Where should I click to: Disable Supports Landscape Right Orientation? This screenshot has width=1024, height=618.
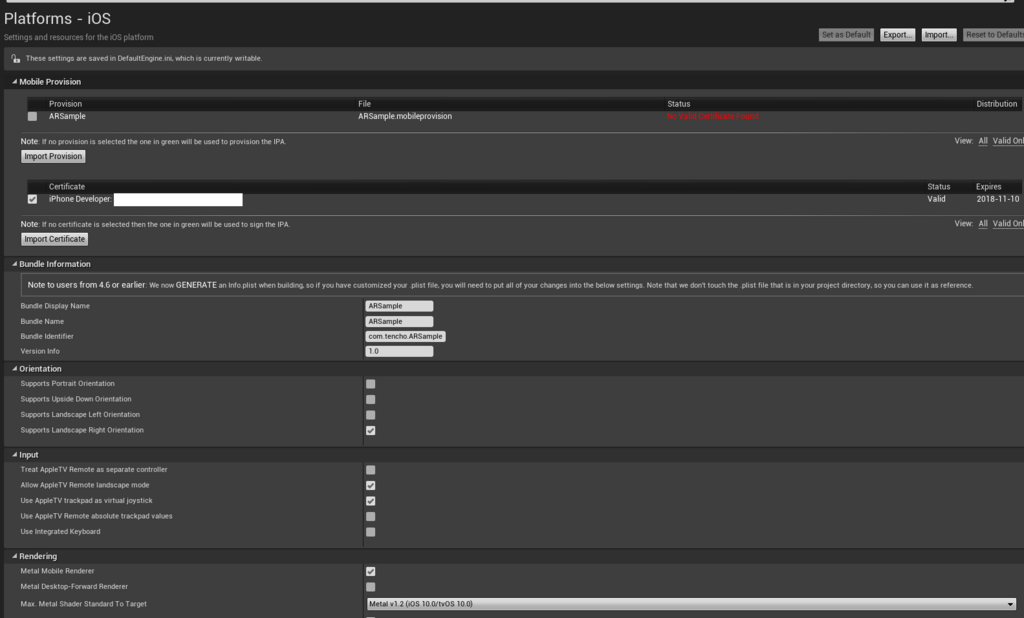click(370, 431)
